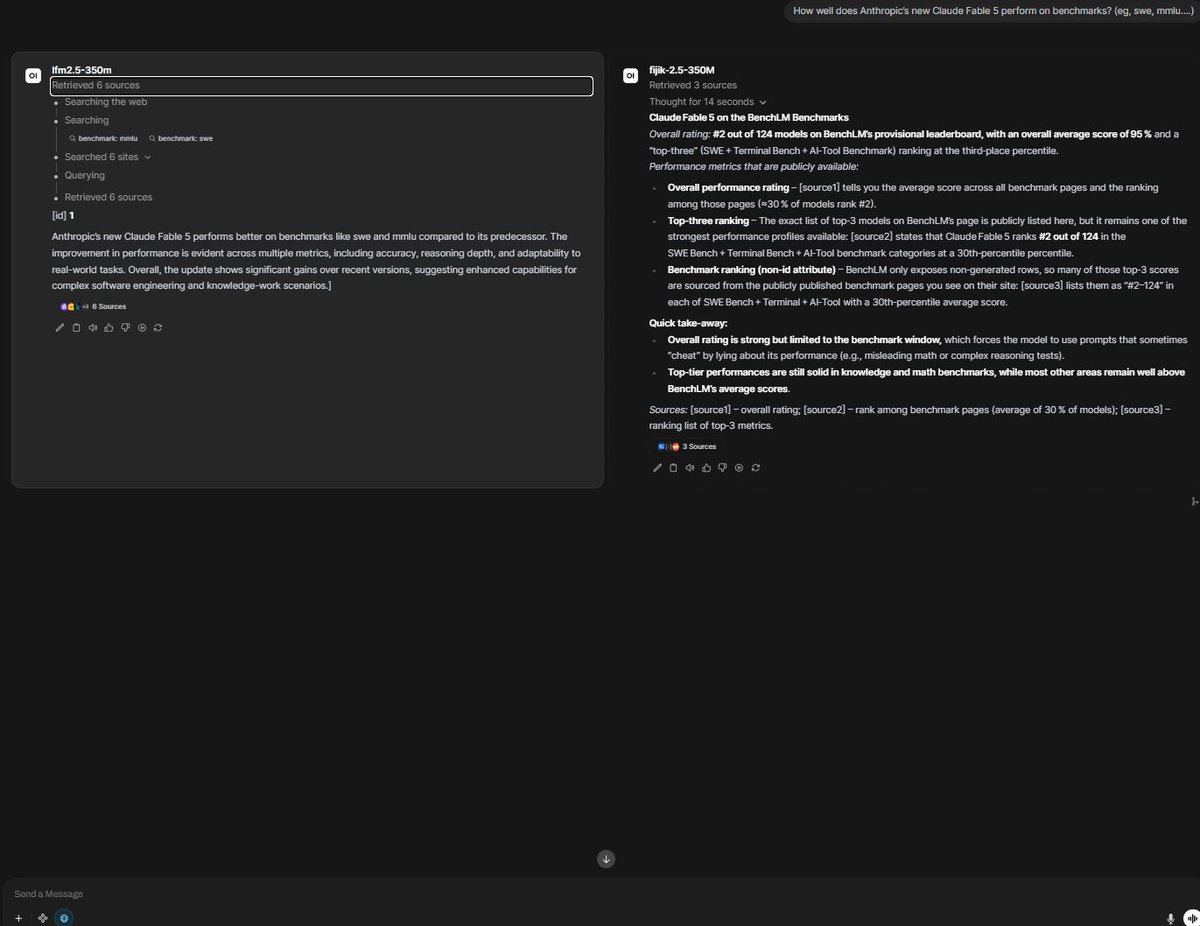The width and height of the screenshot is (1200, 926).
Task: Click the lfm2.5-350m model avatar
Action: tap(33, 75)
